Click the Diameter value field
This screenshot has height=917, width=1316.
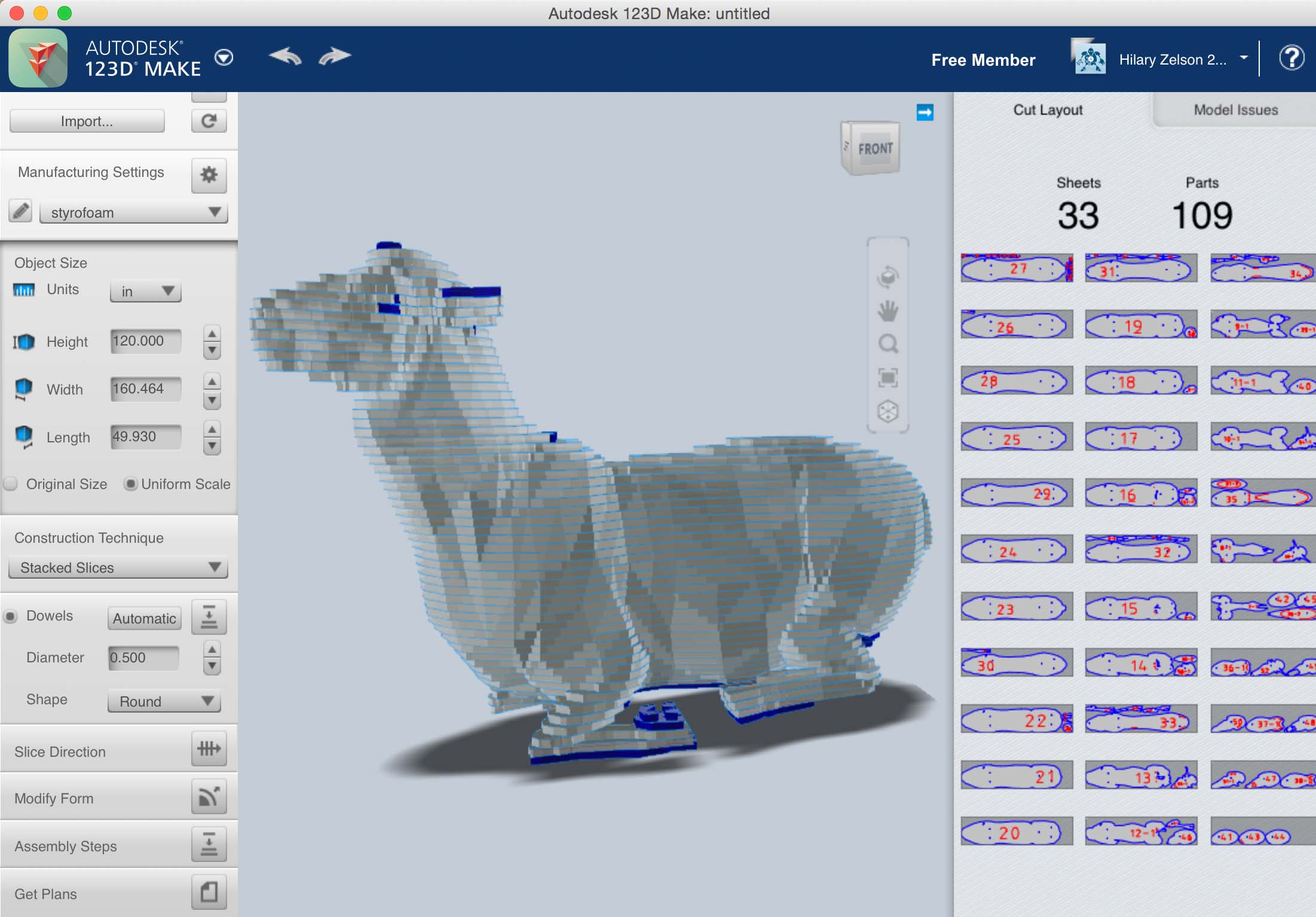click(x=143, y=658)
